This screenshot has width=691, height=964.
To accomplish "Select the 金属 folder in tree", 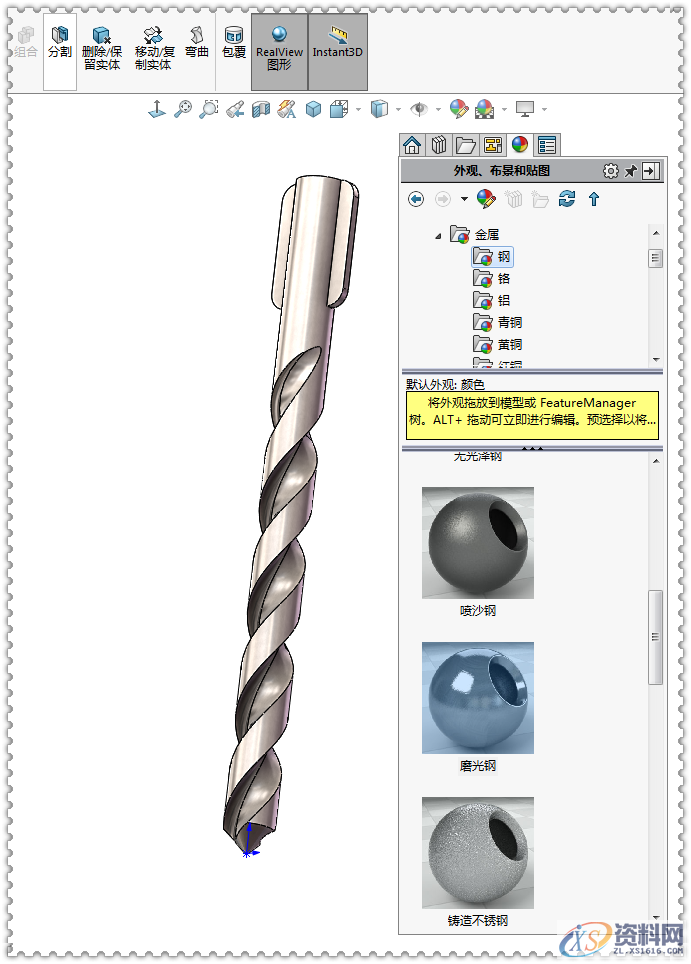I will pyautogui.click(x=475, y=235).
